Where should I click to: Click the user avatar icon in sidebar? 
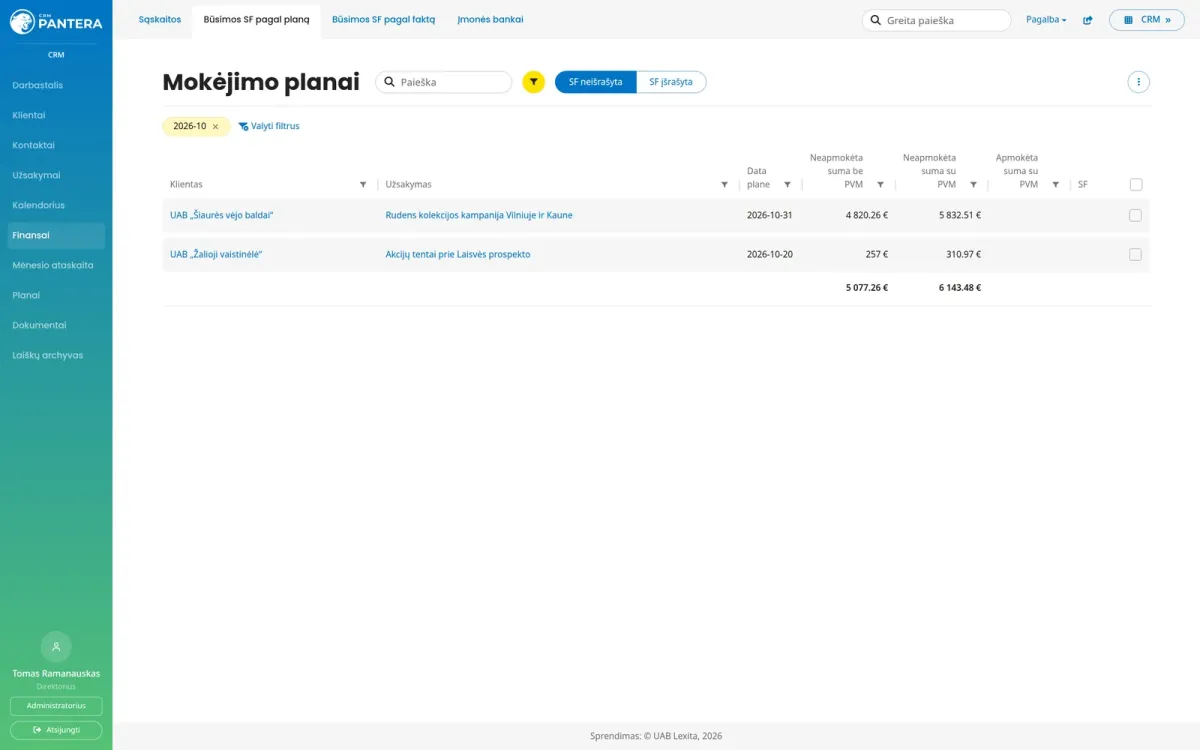56,646
